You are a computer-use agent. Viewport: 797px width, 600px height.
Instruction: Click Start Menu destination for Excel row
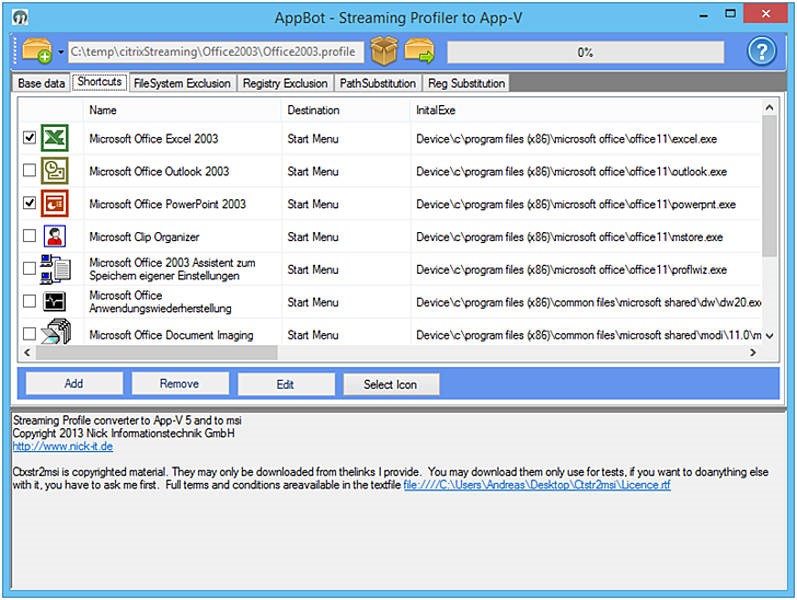click(313, 139)
